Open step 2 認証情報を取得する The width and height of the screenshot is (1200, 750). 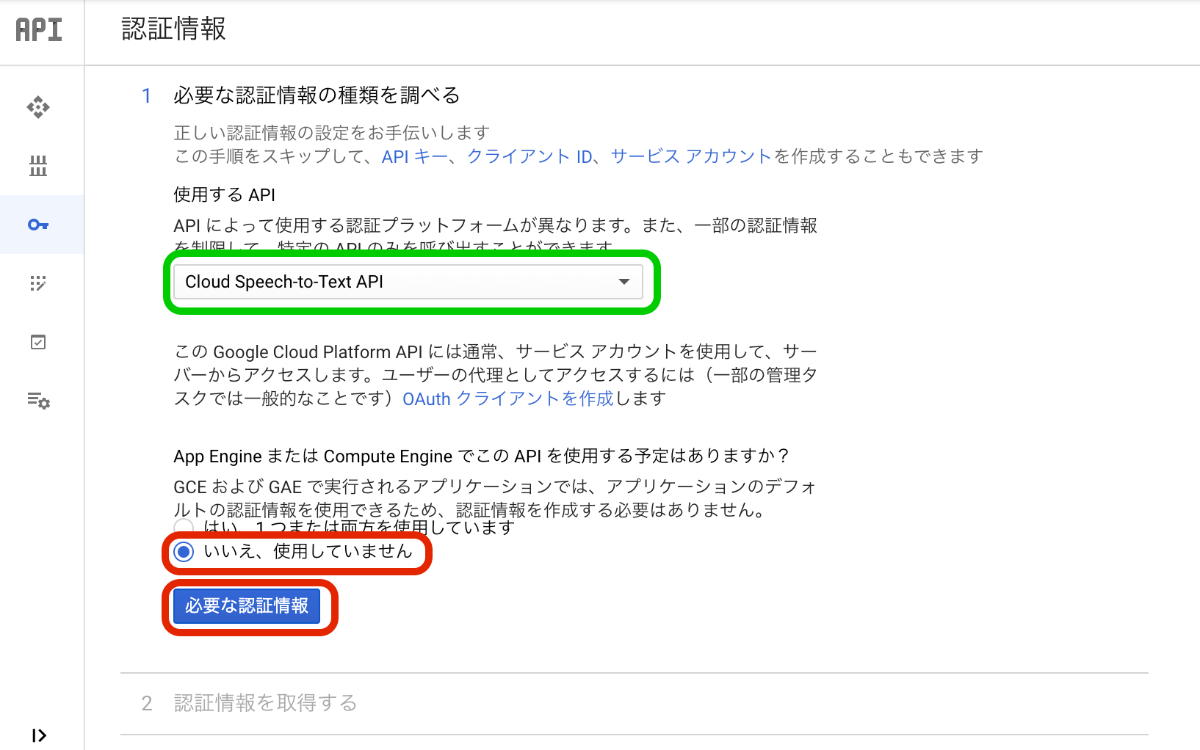[265, 703]
